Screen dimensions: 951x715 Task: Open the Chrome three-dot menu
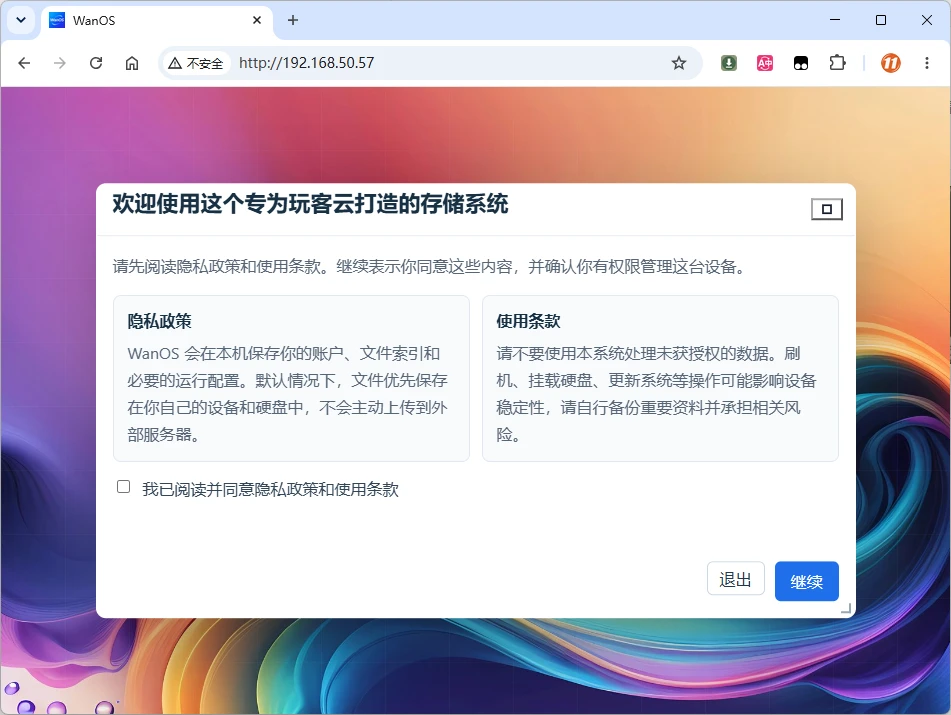pyautogui.click(x=927, y=63)
